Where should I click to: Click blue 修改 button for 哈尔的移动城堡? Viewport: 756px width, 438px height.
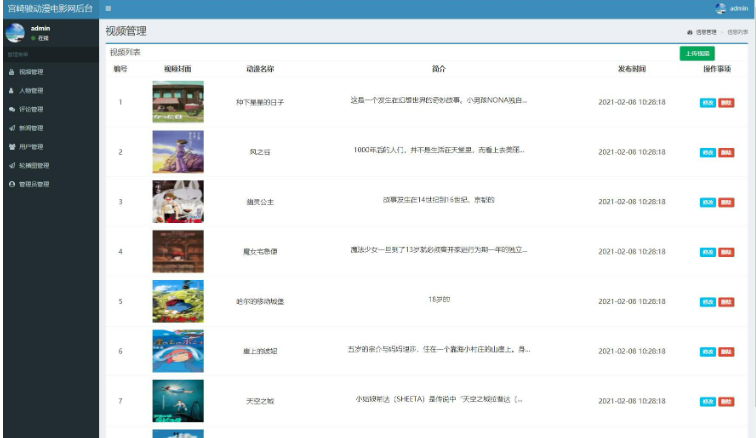[x=707, y=302]
